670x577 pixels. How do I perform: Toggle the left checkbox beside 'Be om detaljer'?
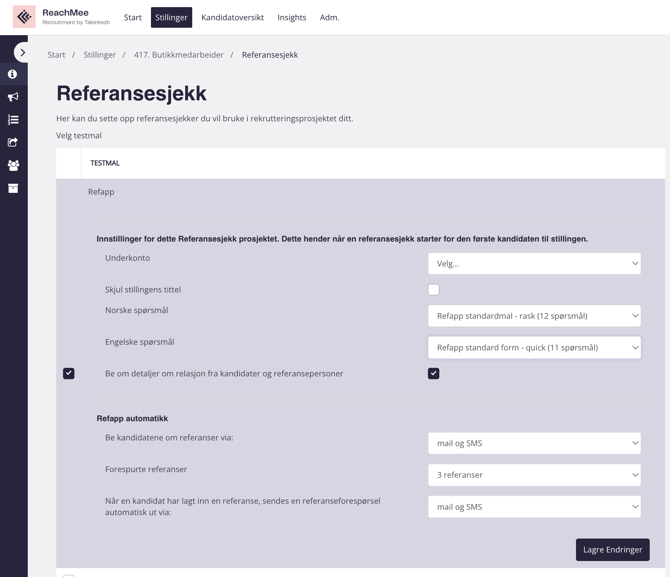pyautogui.click(x=69, y=373)
